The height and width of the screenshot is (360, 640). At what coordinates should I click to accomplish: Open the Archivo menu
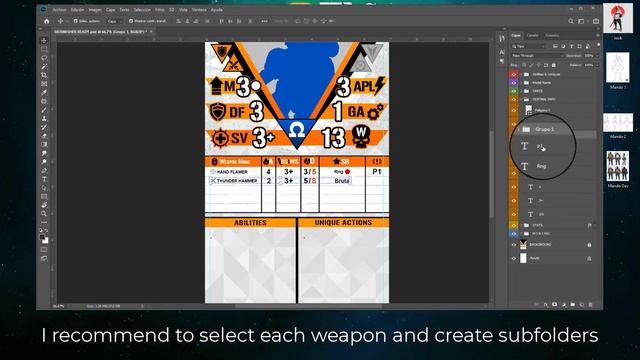(x=59, y=10)
